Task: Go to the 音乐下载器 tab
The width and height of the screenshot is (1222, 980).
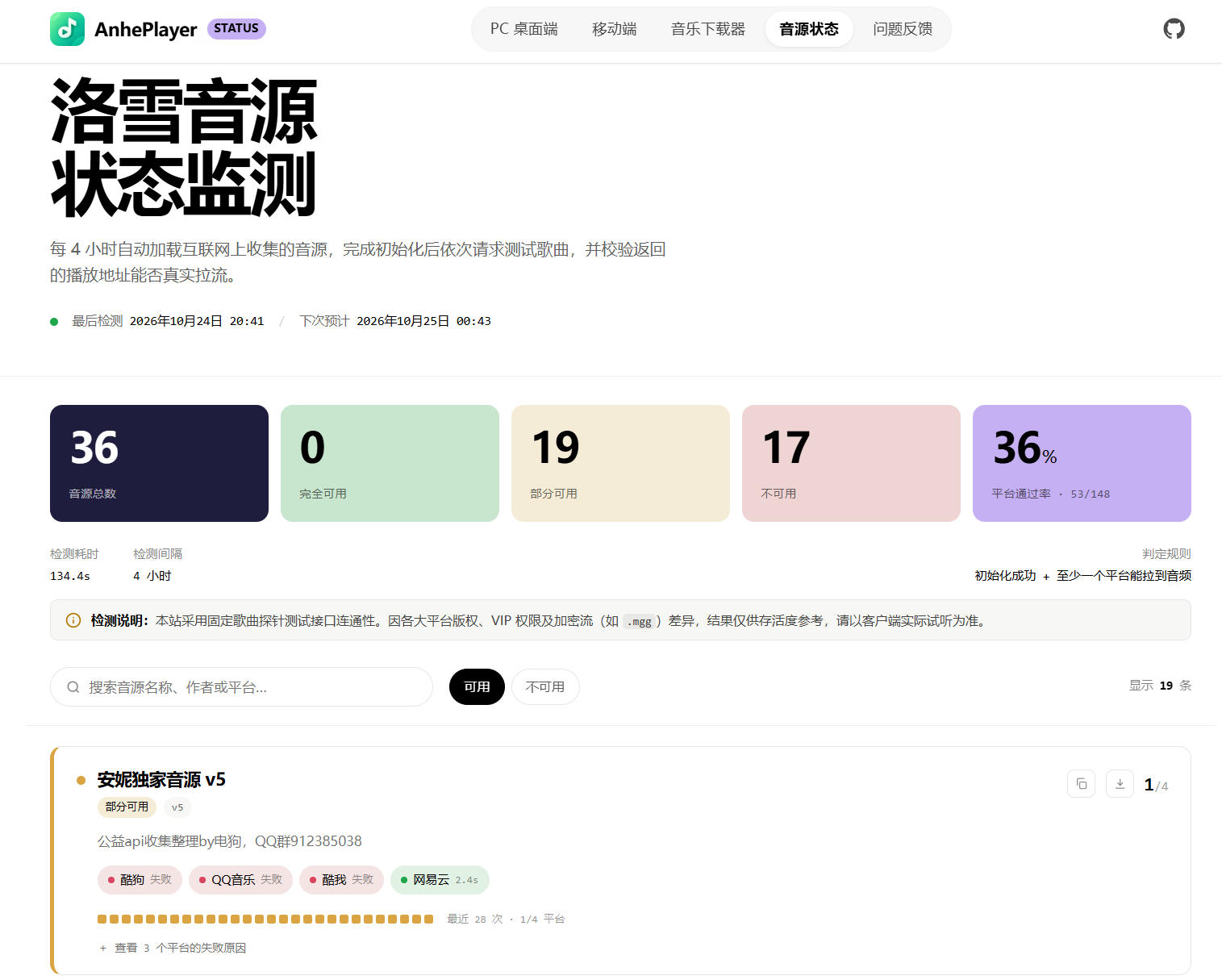Action: pos(708,29)
